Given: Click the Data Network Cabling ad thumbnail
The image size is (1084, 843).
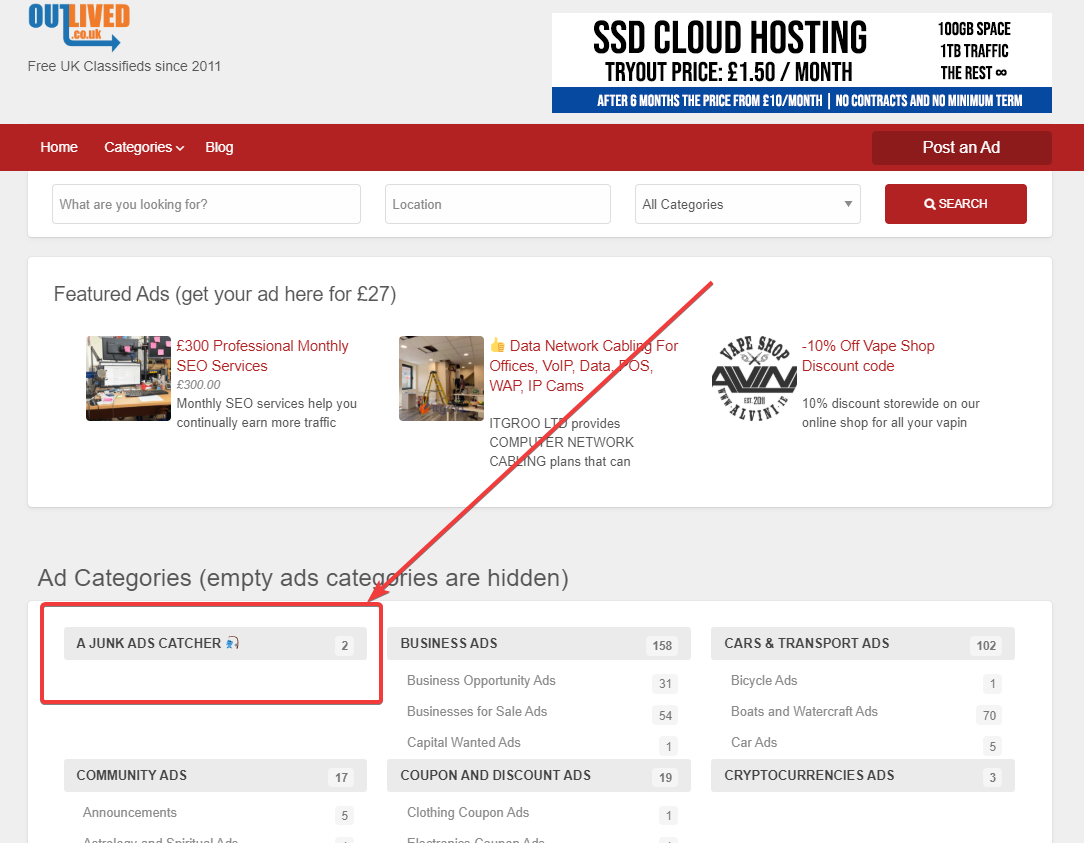Looking at the screenshot, I should [x=441, y=378].
